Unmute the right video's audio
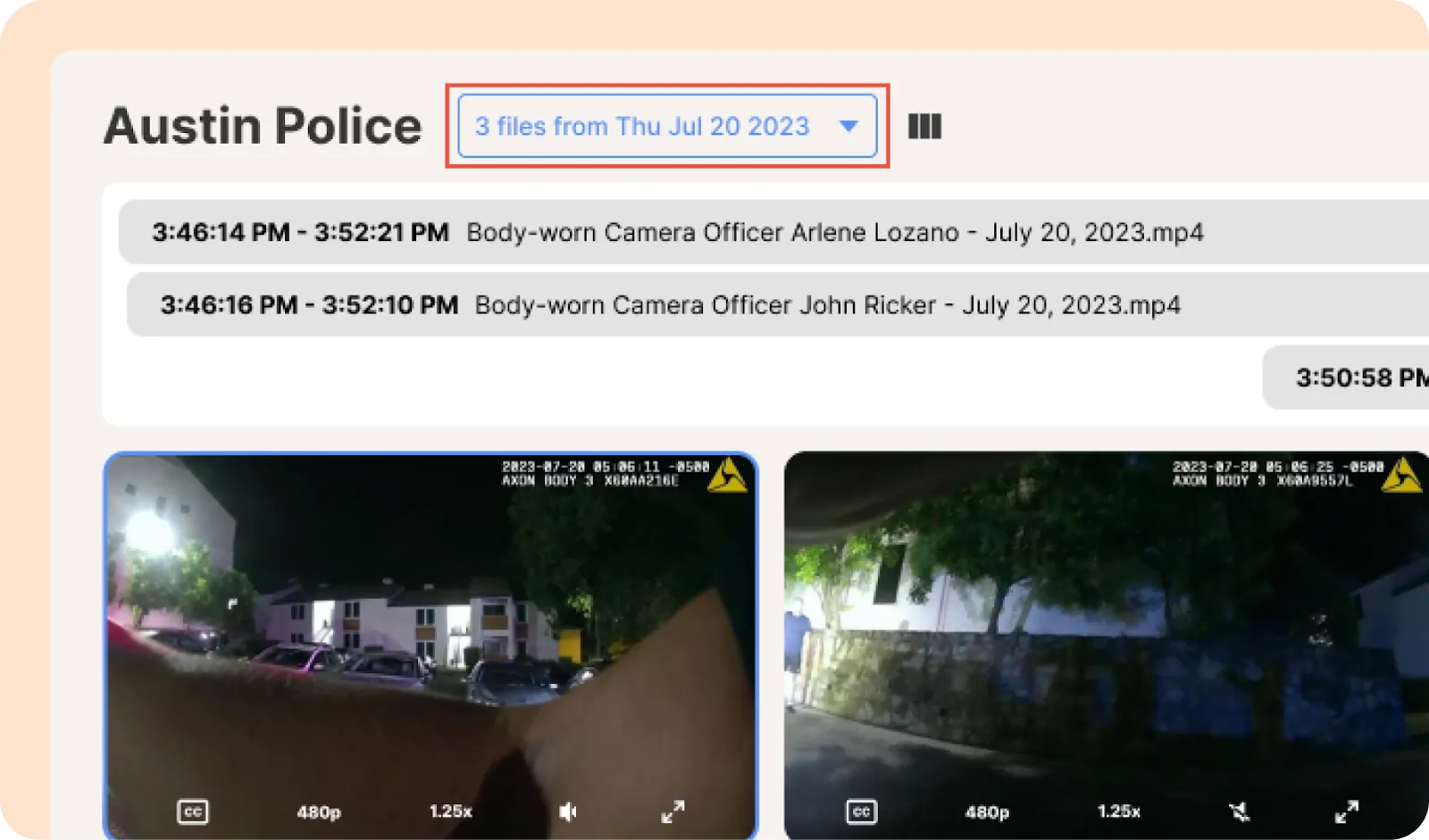 point(1239,811)
